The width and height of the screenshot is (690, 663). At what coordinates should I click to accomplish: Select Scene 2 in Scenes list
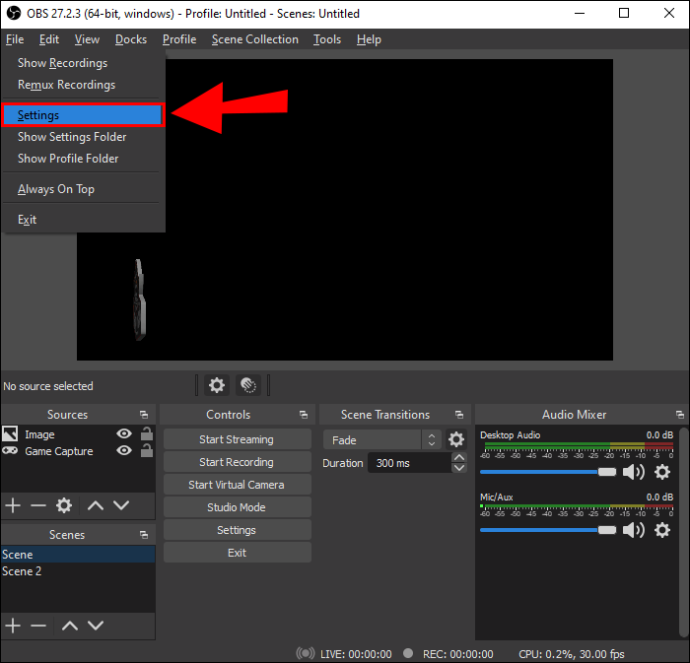(x=78, y=571)
